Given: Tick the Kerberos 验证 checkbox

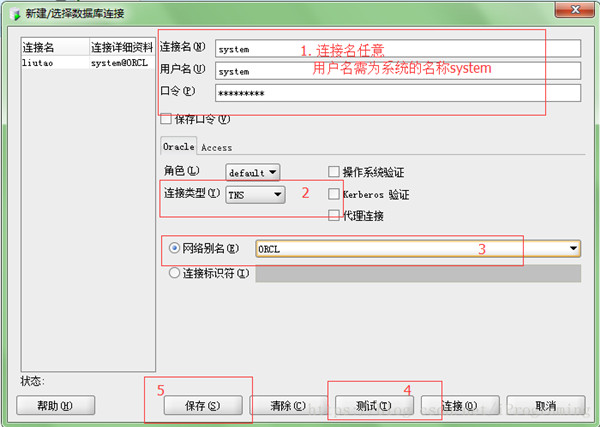Looking at the screenshot, I should [334, 194].
